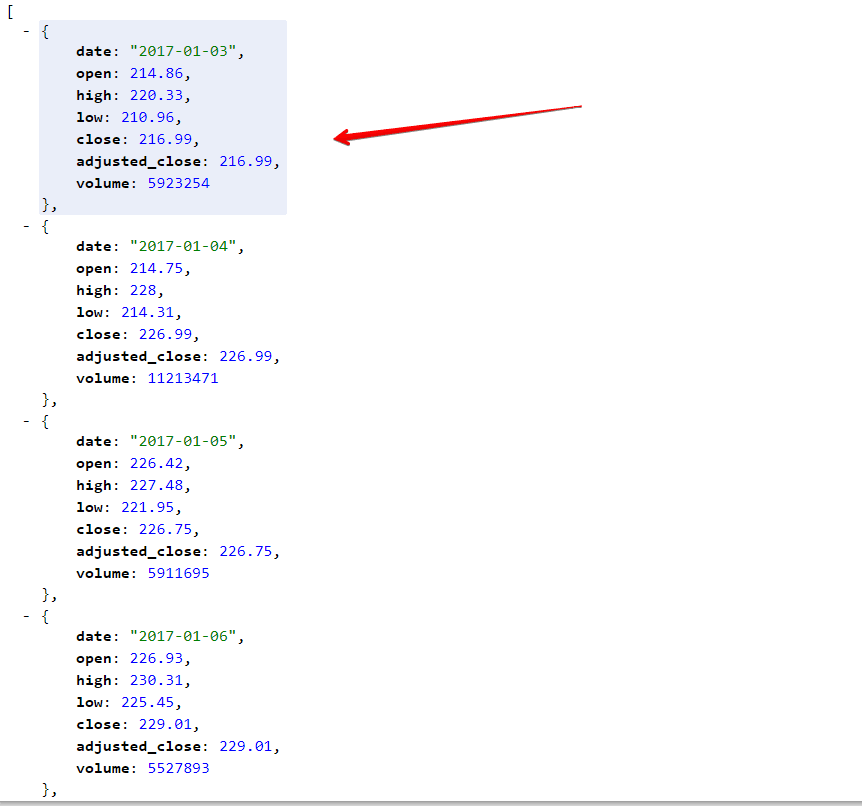Select date value "2017-01-03"
This screenshot has width=862, height=806.
point(183,51)
